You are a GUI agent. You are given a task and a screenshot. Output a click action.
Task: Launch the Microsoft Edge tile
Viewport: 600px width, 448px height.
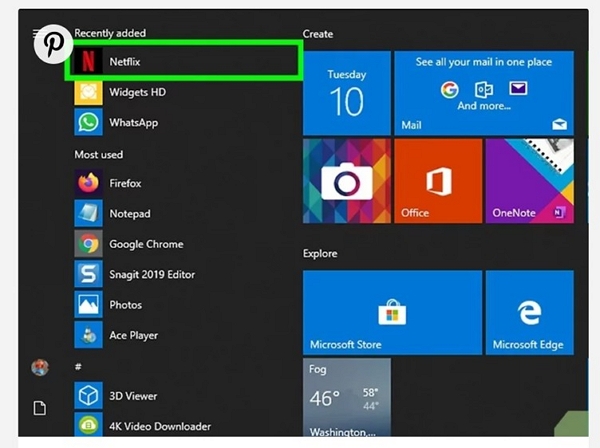click(x=530, y=313)
